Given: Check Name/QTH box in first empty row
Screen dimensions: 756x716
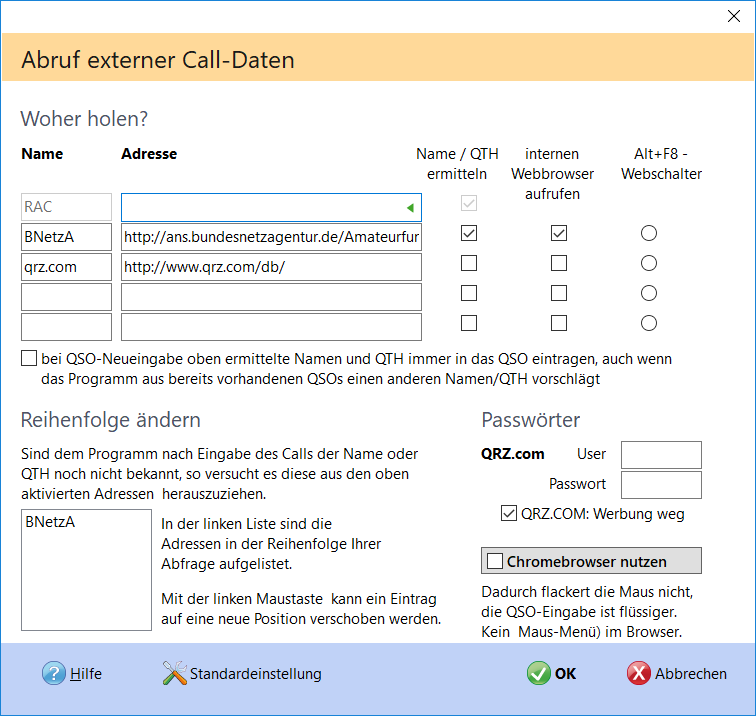Looking at the screenshot, I should pos(469,293).
